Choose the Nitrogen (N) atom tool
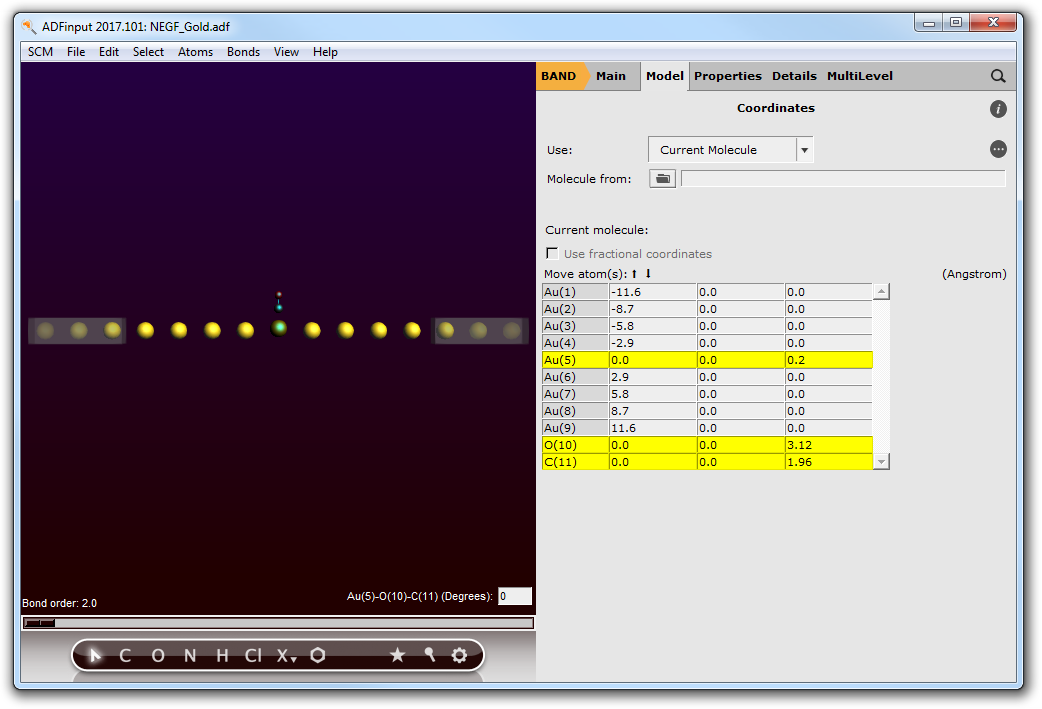The image size is (1042, 709). pyautogui.click(x=190, y=656)
